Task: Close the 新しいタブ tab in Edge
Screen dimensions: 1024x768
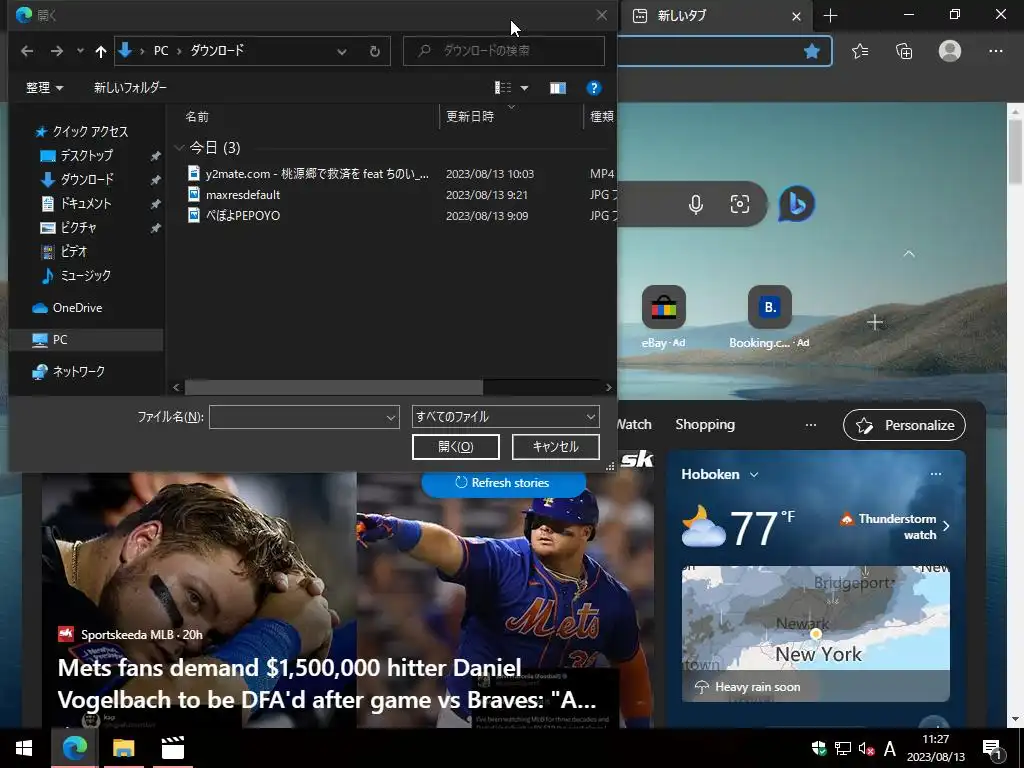Action: (x=796, y=16)
